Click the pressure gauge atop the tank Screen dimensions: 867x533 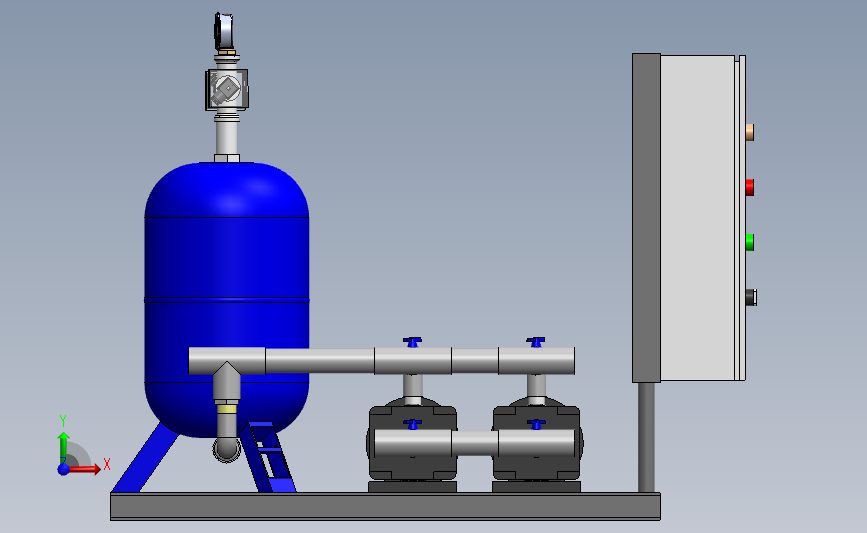point(224,30)
